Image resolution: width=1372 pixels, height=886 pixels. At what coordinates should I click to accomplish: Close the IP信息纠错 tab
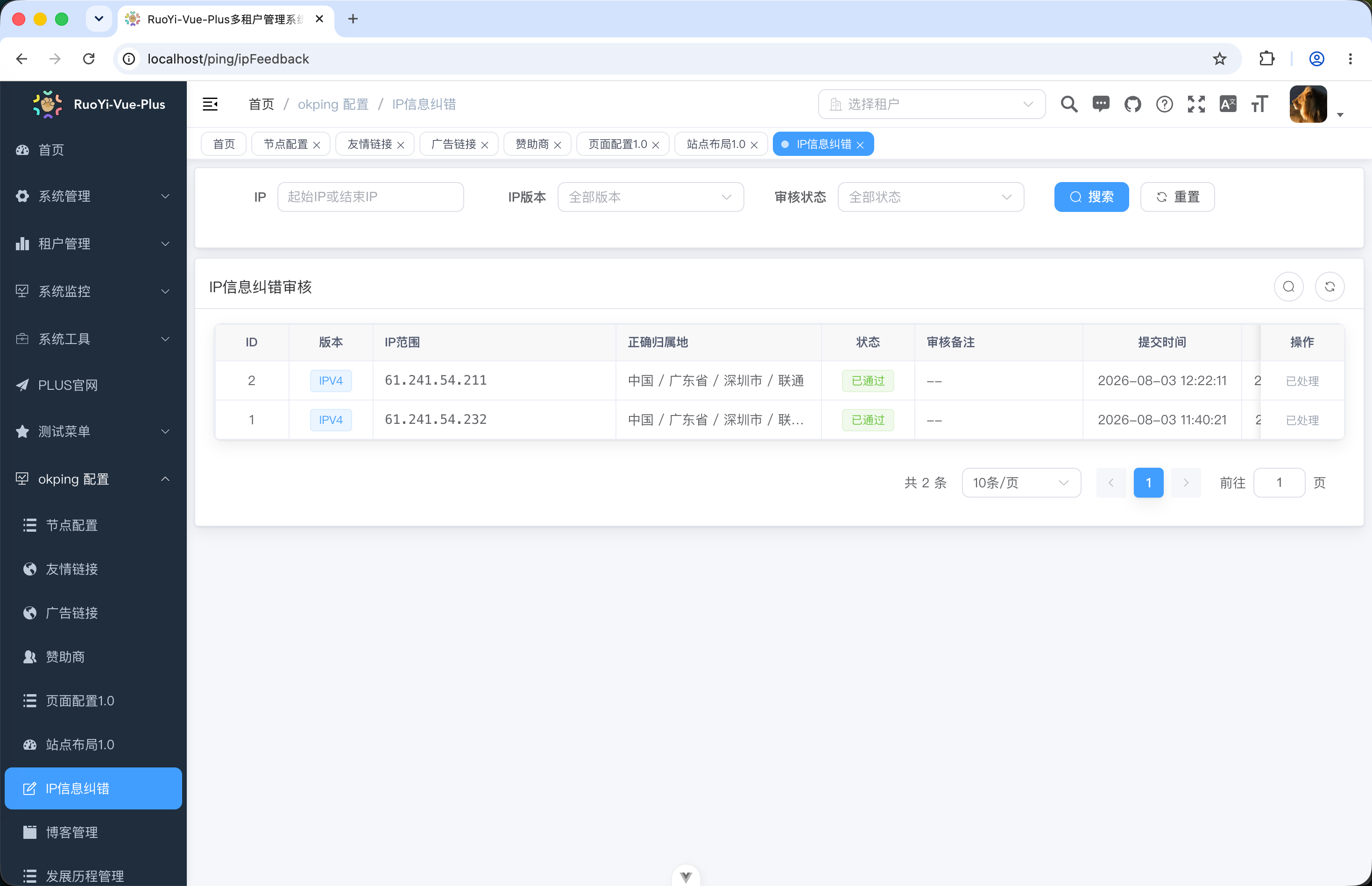tap(860, 145)
